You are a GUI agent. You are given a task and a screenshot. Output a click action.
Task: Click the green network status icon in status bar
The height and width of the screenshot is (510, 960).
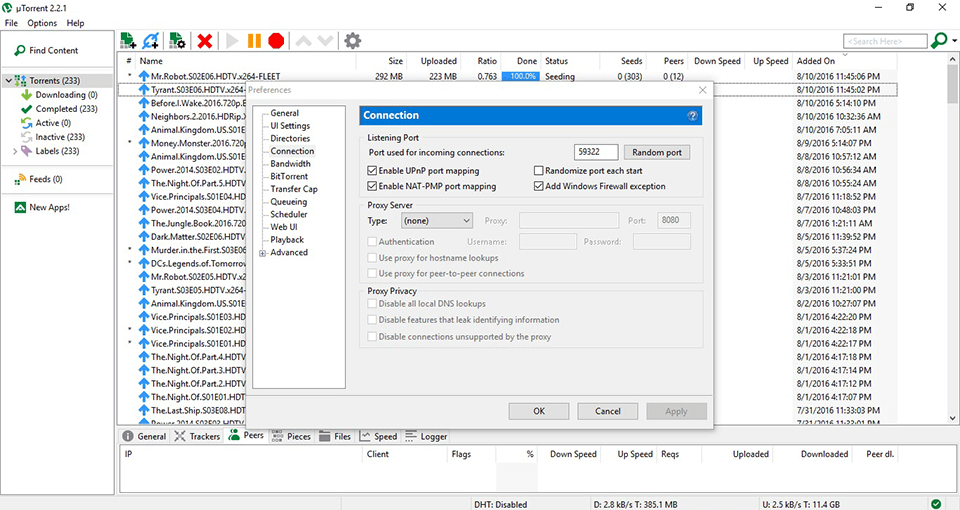point(936,504)
